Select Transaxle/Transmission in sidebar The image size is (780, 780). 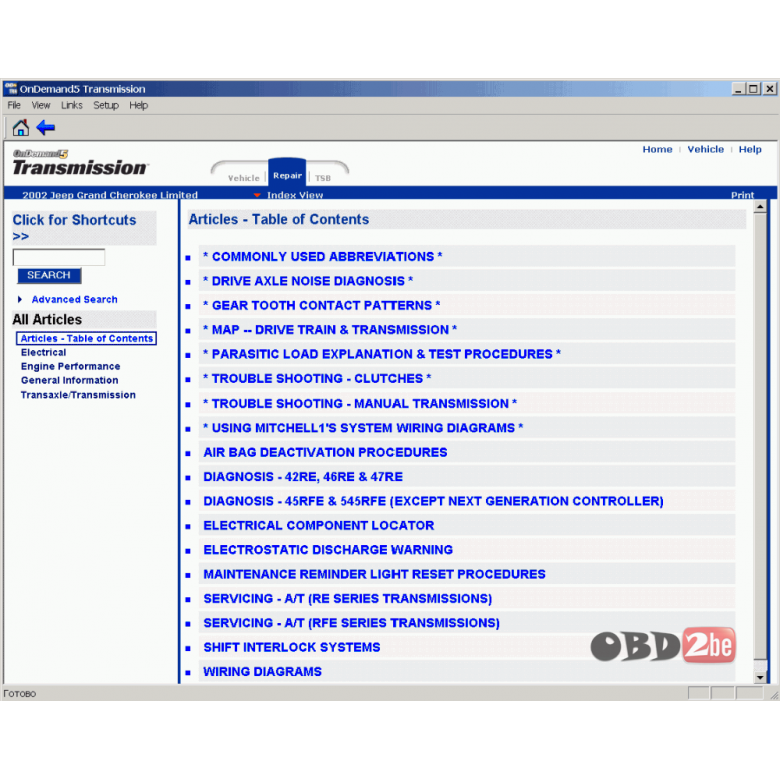(x=78, y=395)
